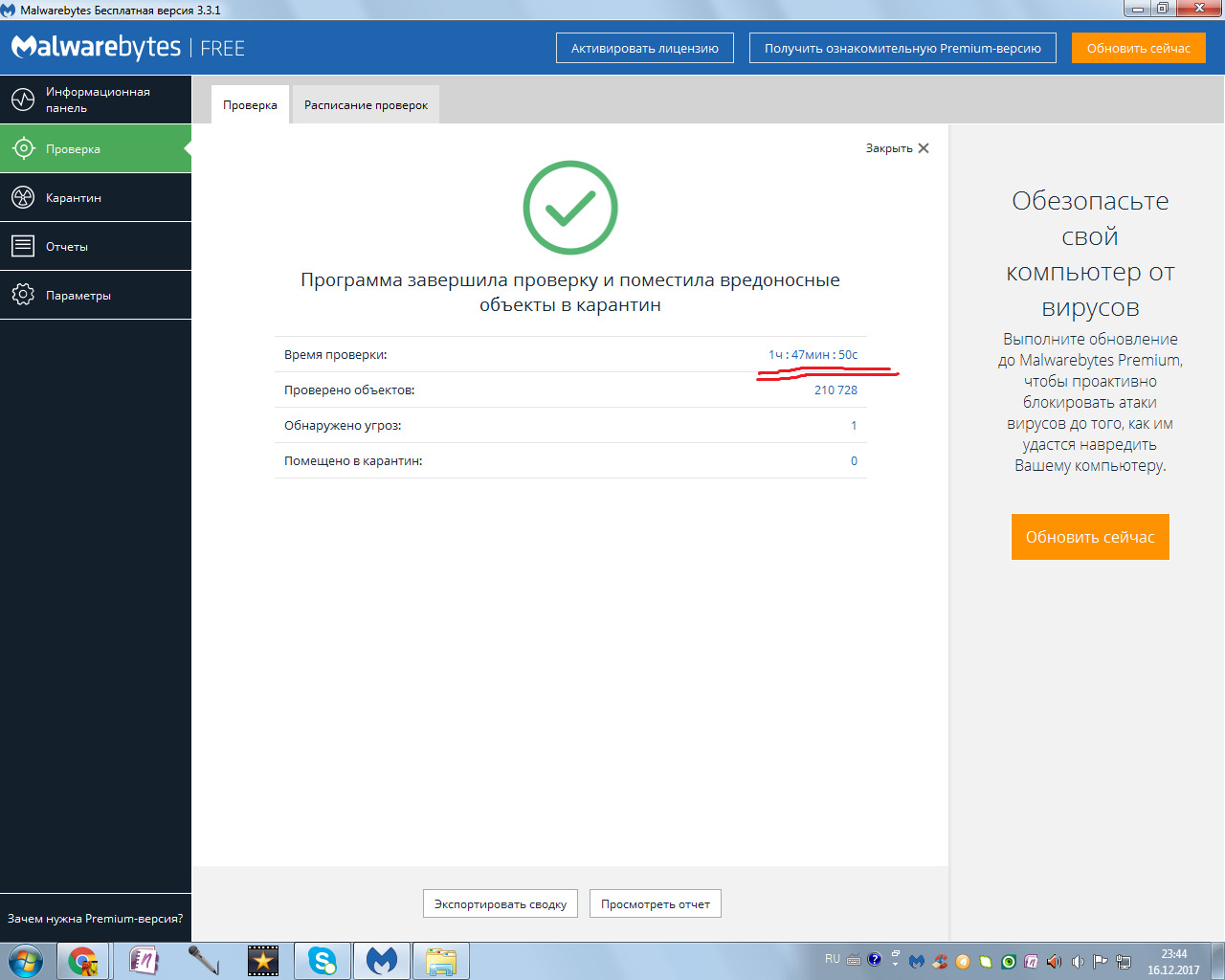Open Отчеты via its list icon
This screenshot has height=980, width=1225.
tap(23, 246)
